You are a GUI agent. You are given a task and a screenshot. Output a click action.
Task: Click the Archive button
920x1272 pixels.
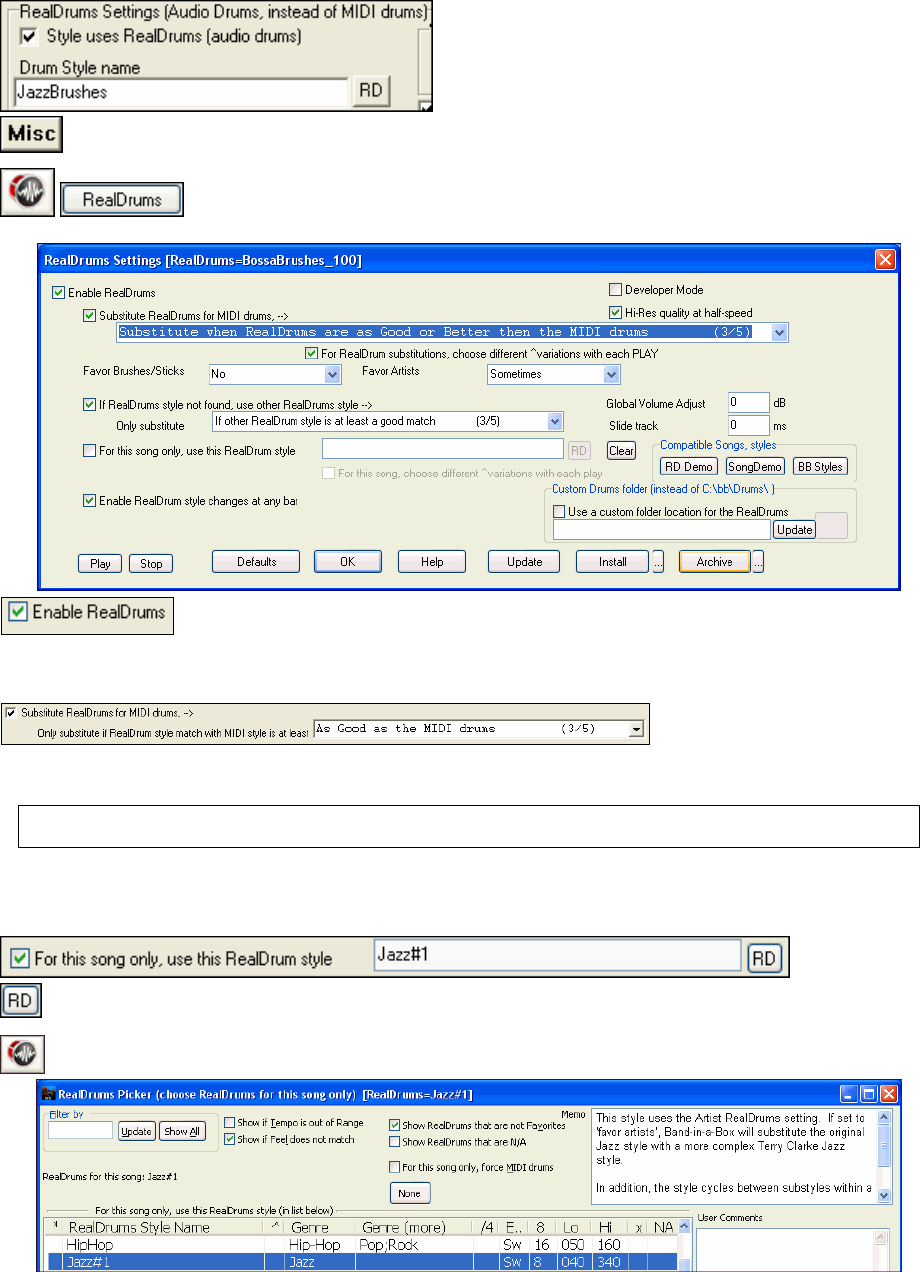[x=715, y=562]
